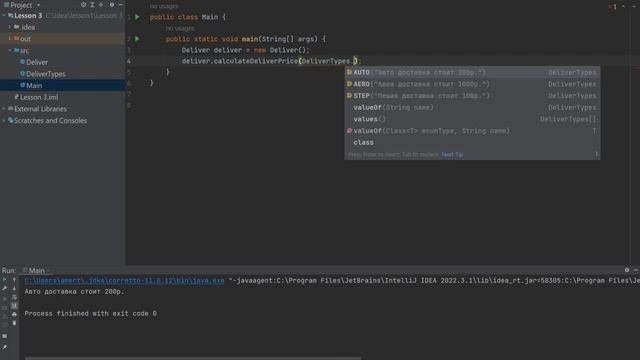Viewport: 640px width, 360px height.
Task: Collapse the Lesson 3 project root
Action: (4, 16)
